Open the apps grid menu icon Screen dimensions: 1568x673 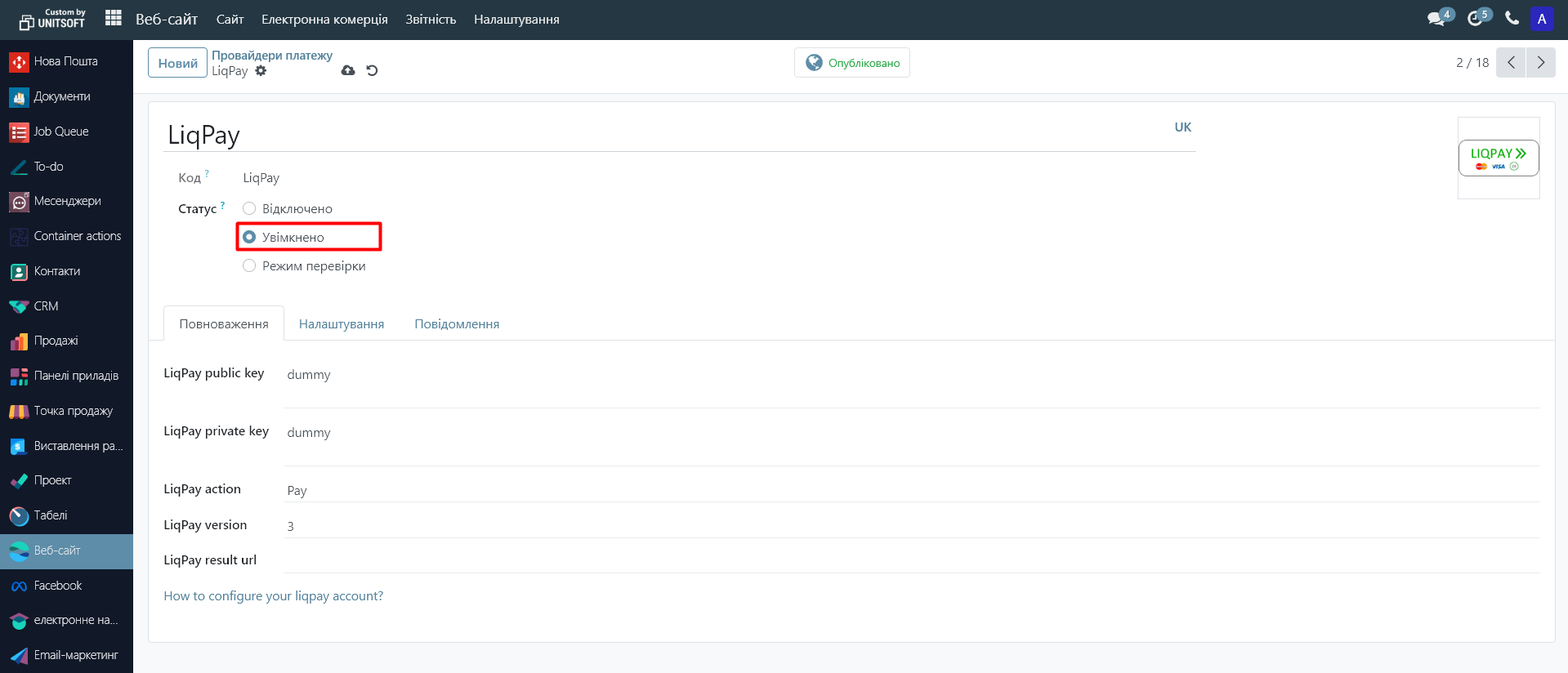click(x=114, y=18)
